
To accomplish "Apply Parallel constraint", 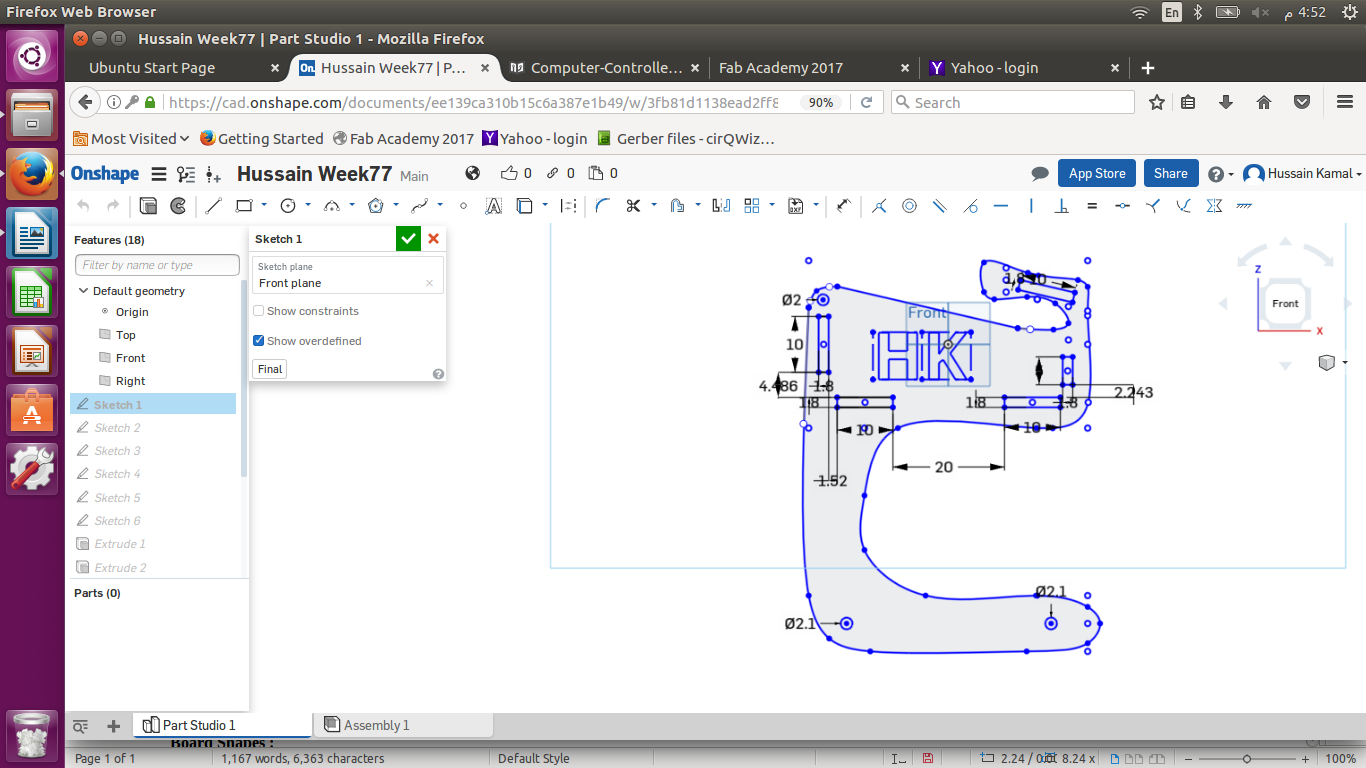I will [940, 206].
